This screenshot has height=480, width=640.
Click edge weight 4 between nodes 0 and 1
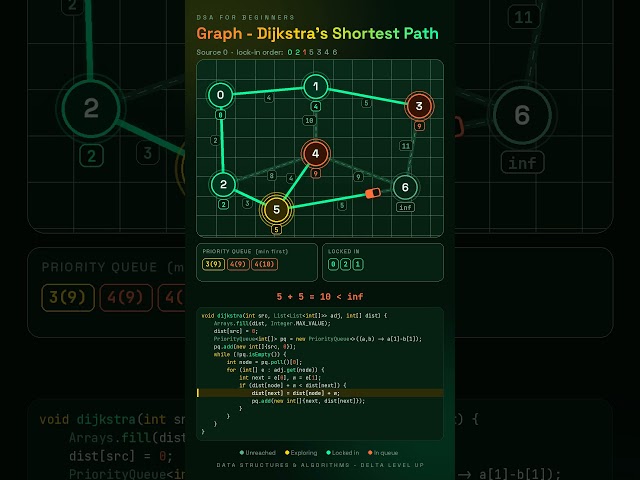(269, 98)
